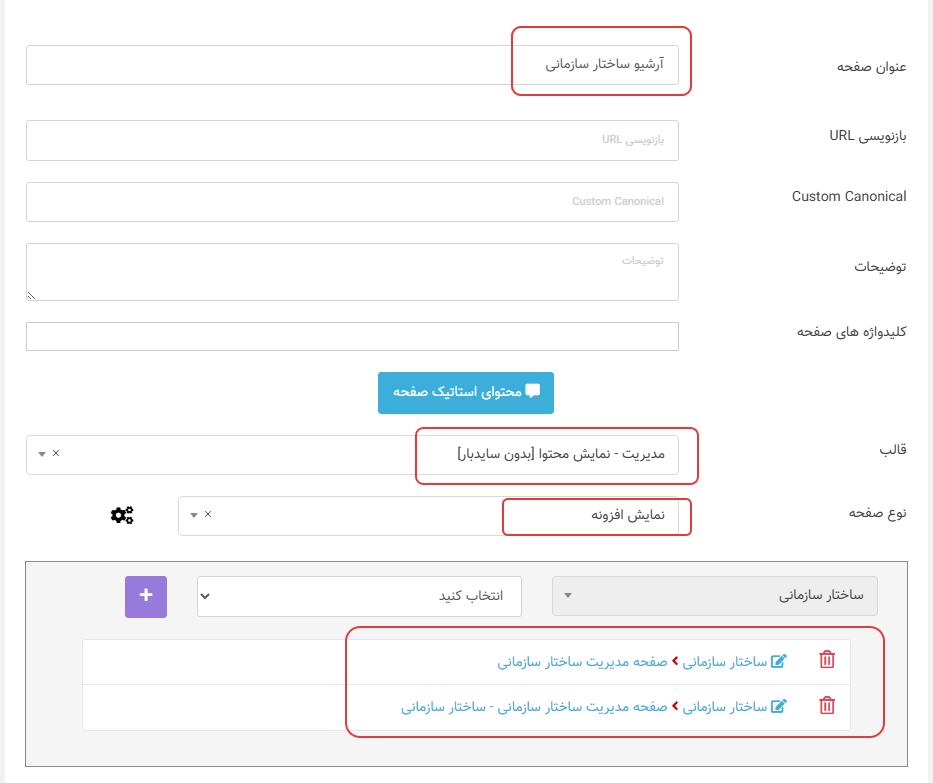Delete the first ساختار سازمانی row via trash icon
This screenshot has width=933, height=783.
(826, 660)
